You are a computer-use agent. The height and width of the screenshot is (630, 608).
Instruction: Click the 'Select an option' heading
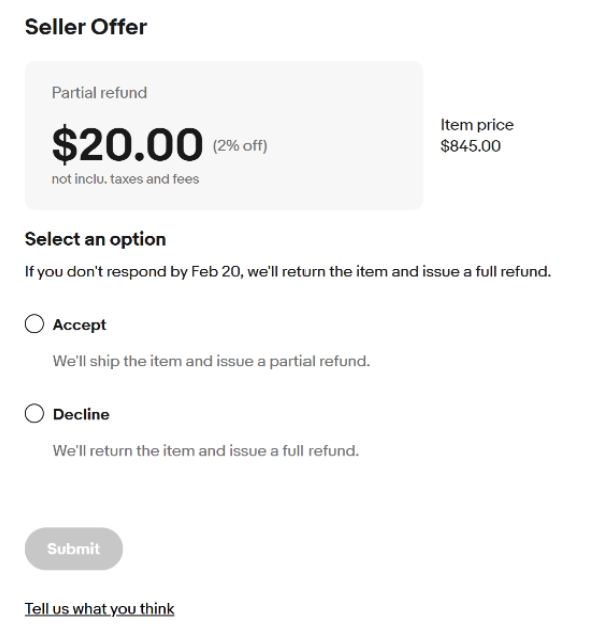pos(95,239)
